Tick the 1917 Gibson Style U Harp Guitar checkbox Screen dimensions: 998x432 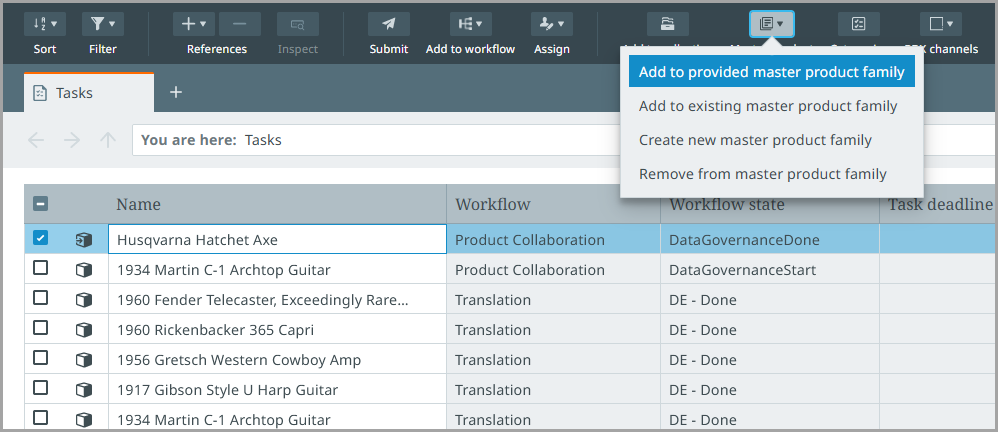point(41,389)
